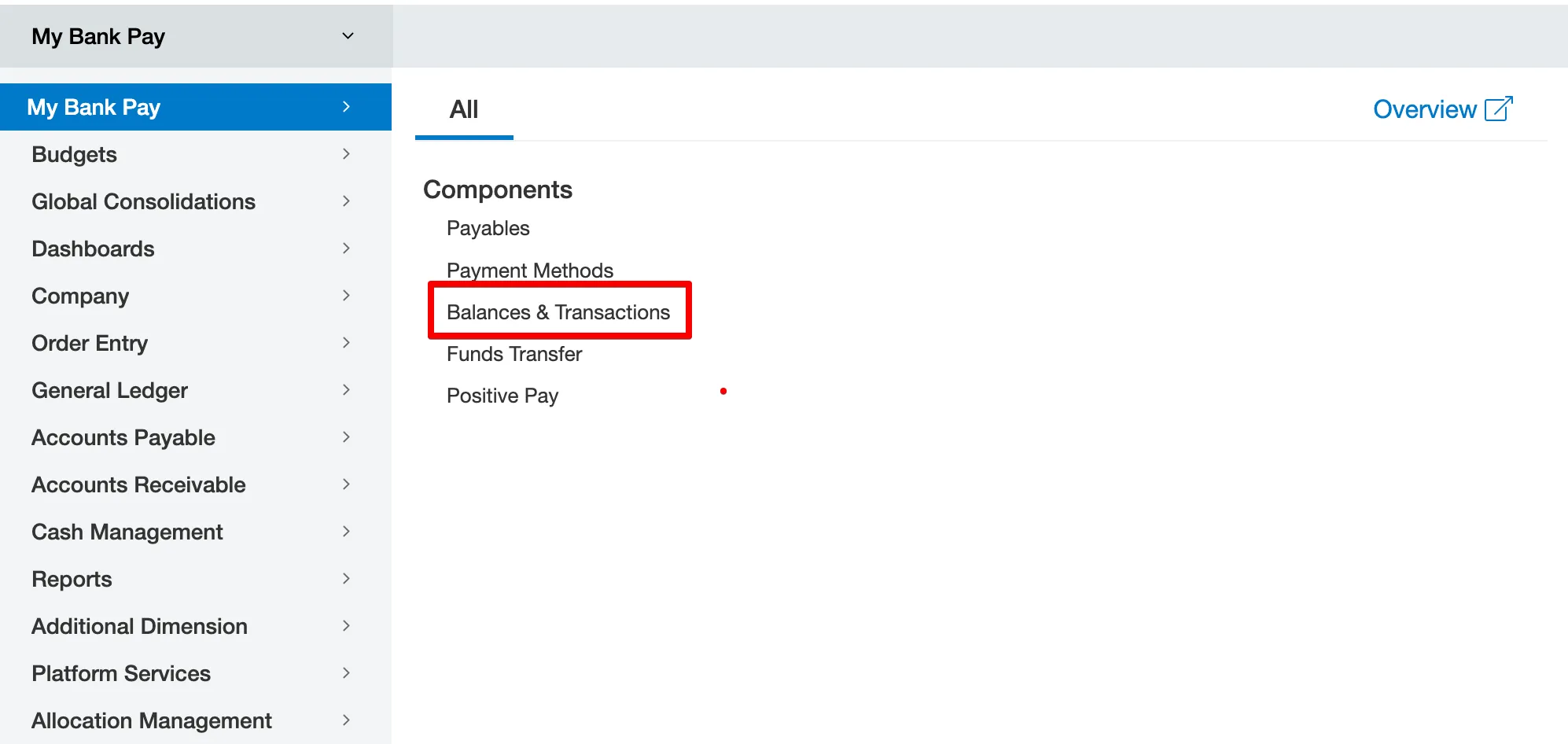Click the chevron beside Global Consolidations

click(346, 201)
